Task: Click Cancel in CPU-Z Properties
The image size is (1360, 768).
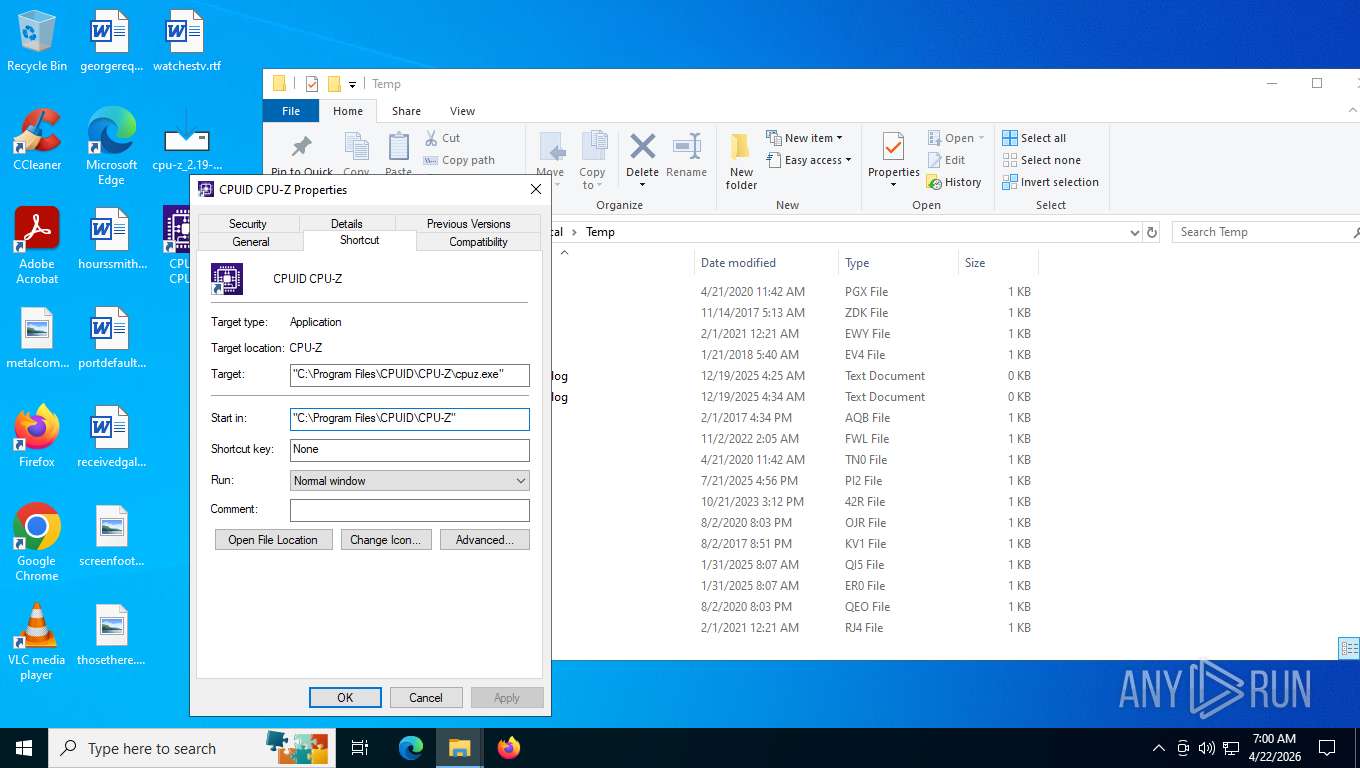Action: (426, 698)
